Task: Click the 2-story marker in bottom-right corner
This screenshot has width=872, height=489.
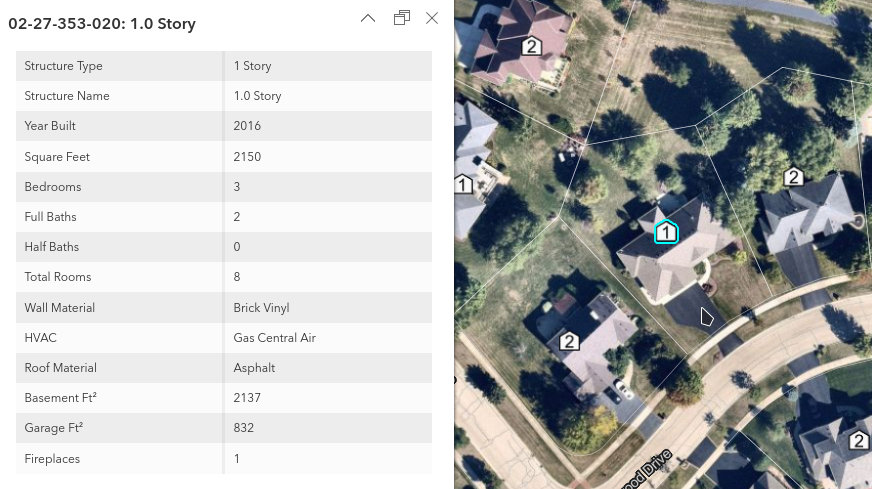Action: coord(858,440)
